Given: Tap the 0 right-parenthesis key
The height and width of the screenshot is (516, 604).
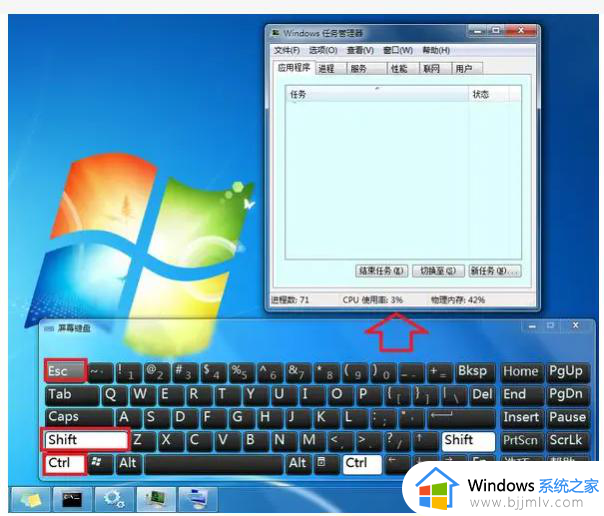Looking at the screenshot, I should pos(383,372).
